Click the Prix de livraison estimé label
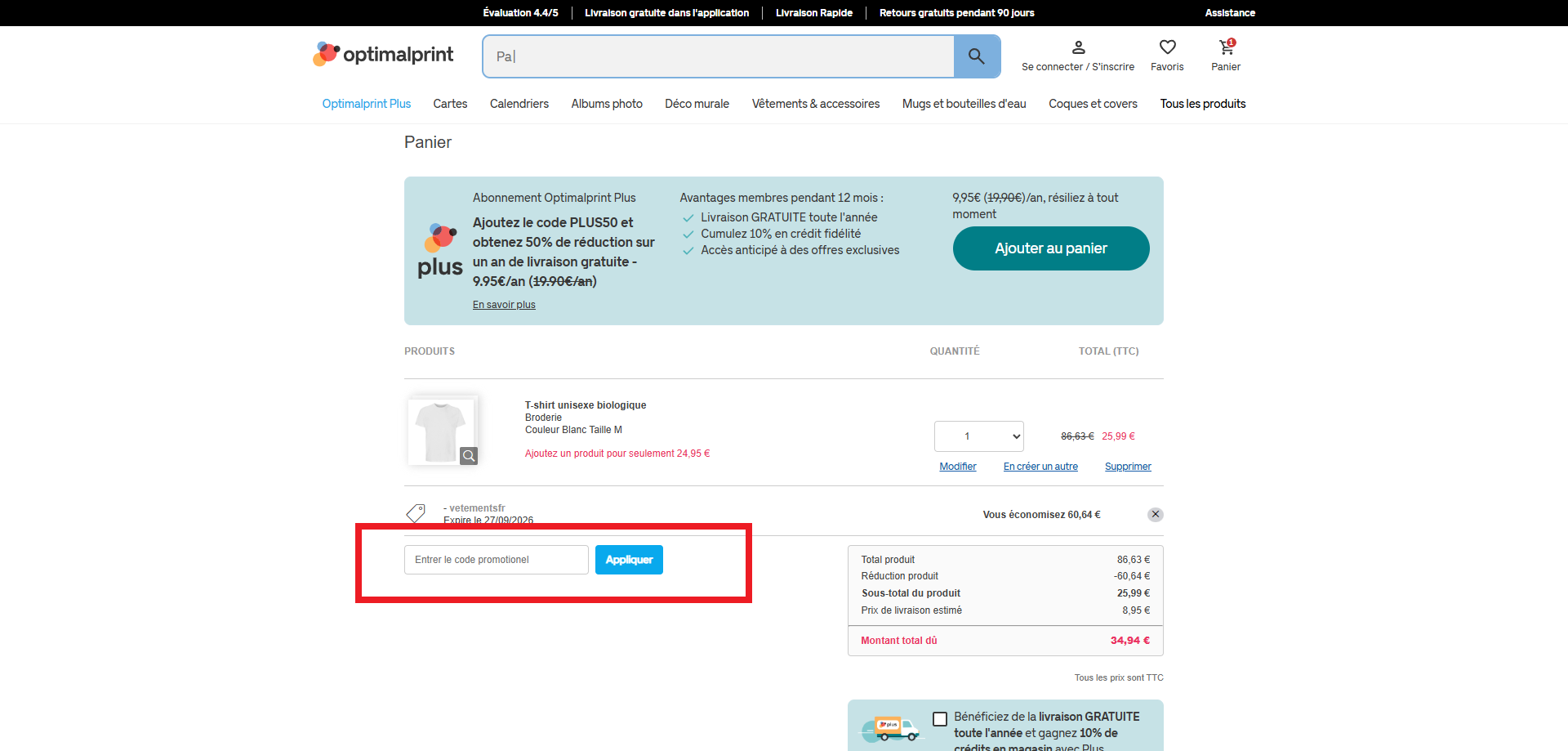The image size is (1568, 751). [x=911, y=610]
